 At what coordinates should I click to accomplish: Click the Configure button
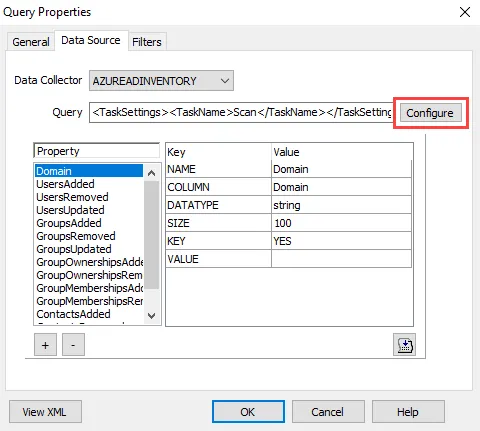click(x=431, y=113)
